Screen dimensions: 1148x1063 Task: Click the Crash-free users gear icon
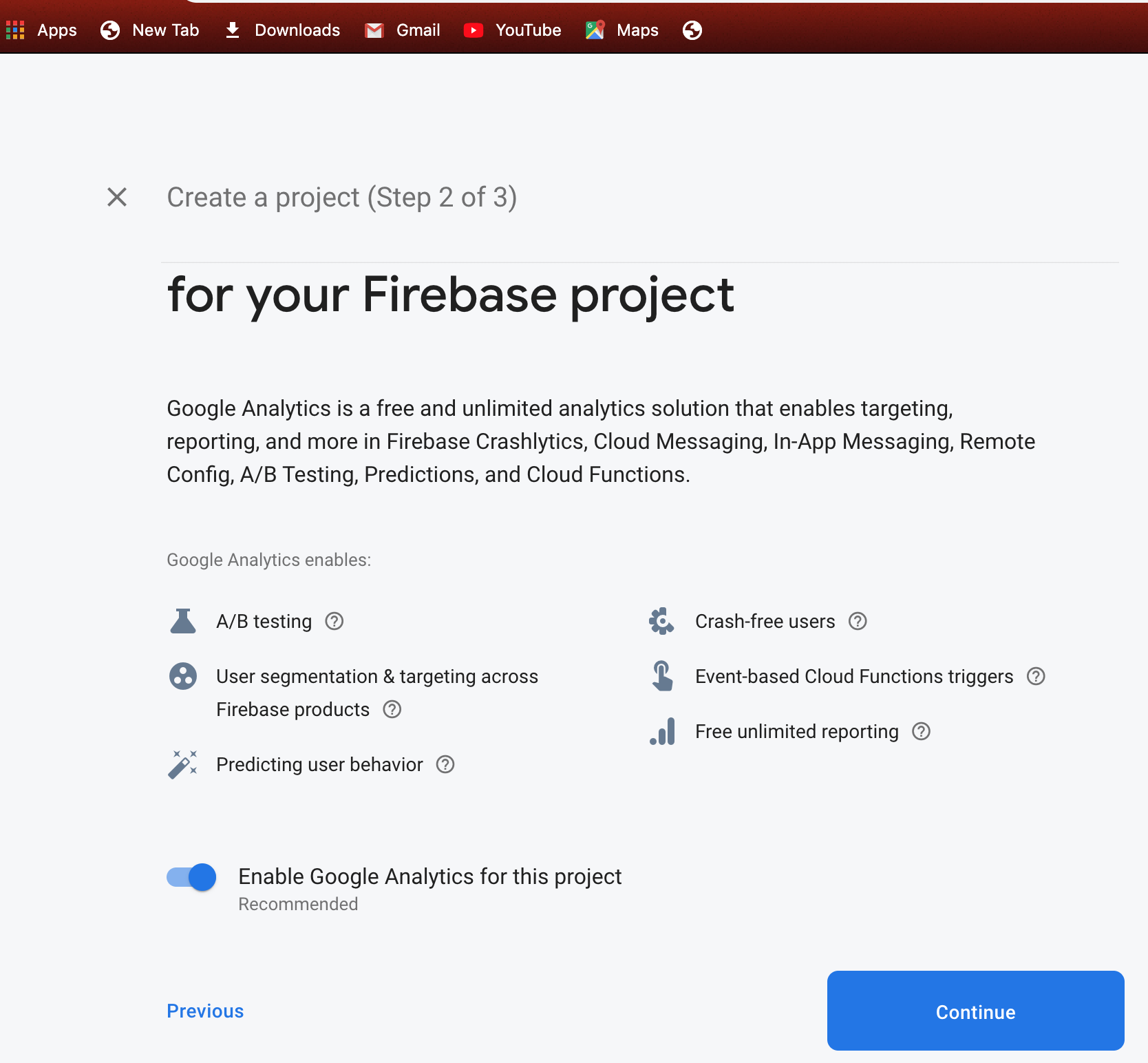661,621
